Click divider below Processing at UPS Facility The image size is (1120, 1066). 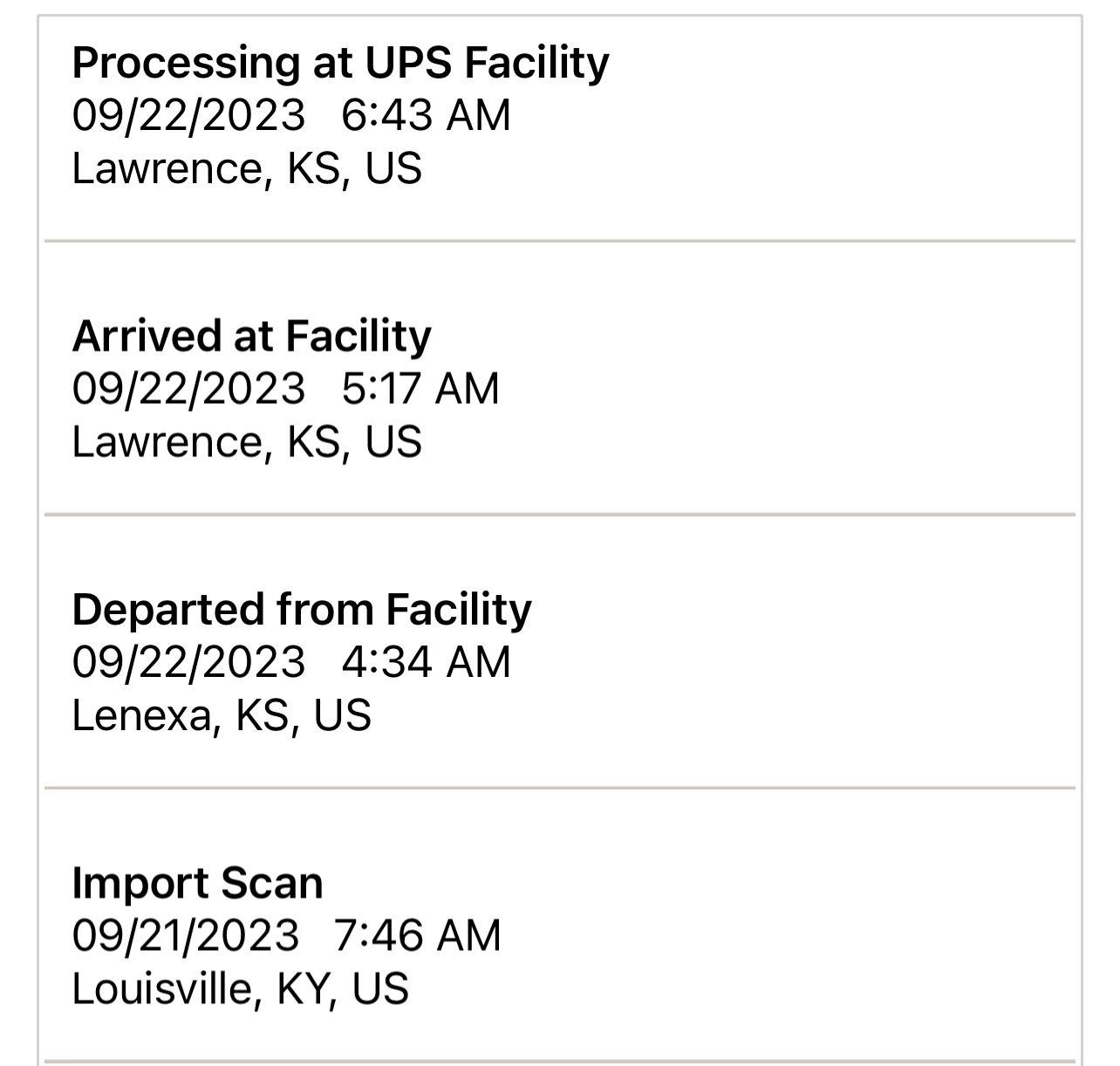coord(560,241)
